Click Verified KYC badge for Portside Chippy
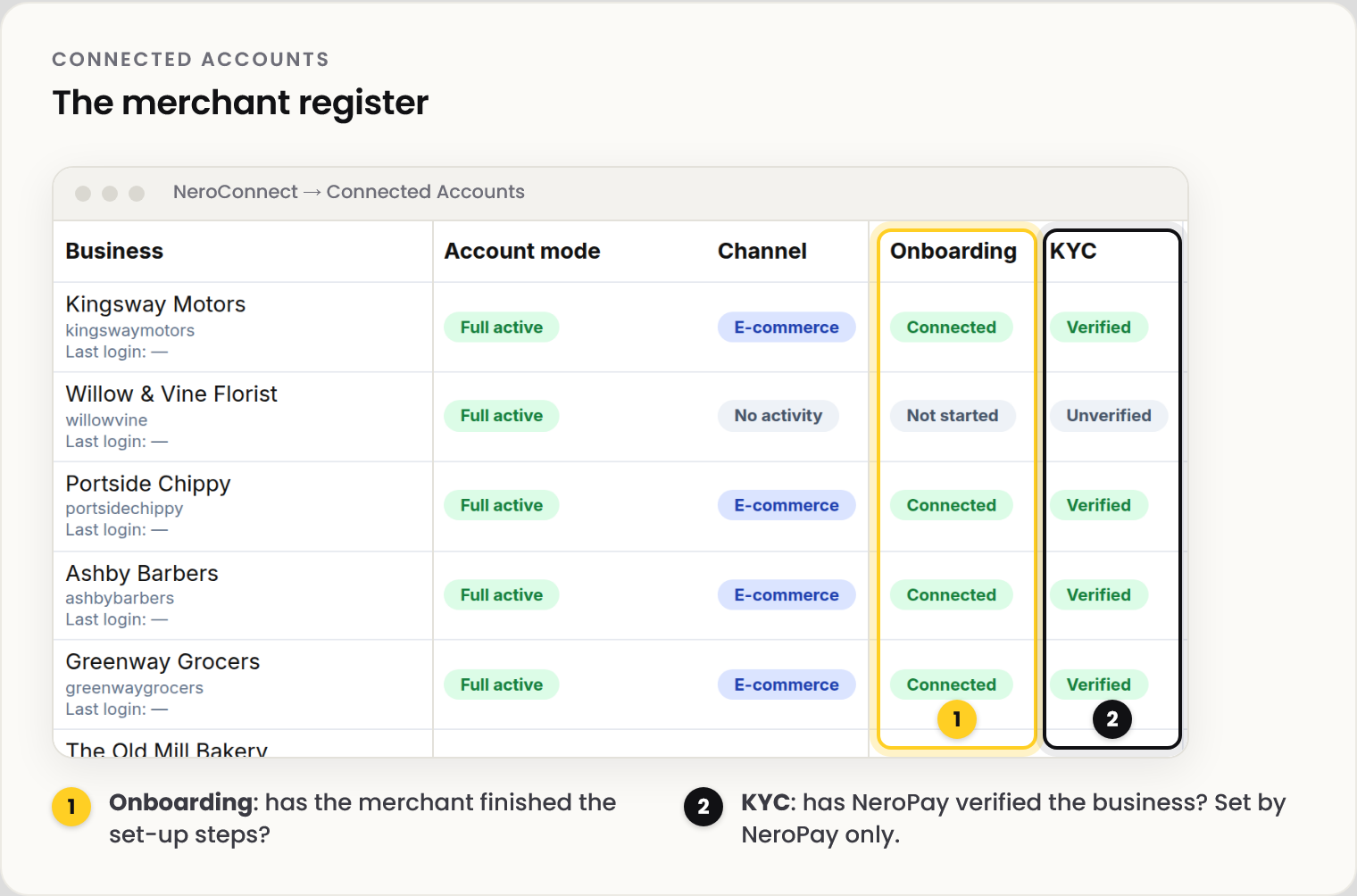Viewport: 1357px width, 896px height. 1099,505
